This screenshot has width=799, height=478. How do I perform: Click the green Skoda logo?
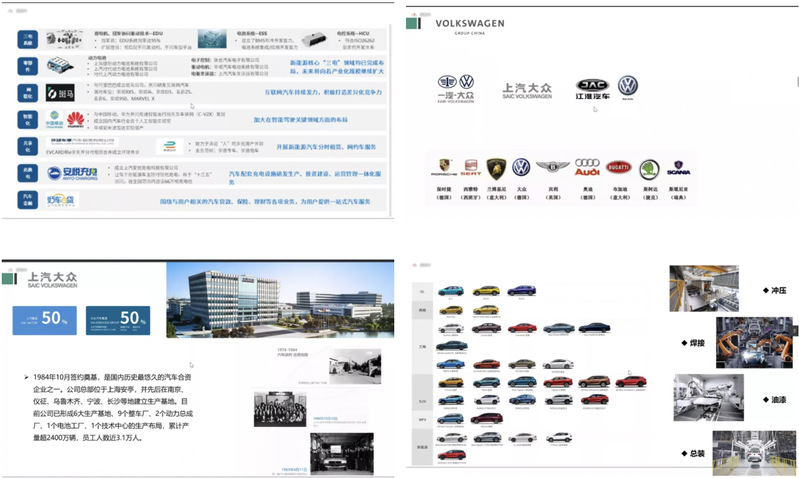[650, 169]
